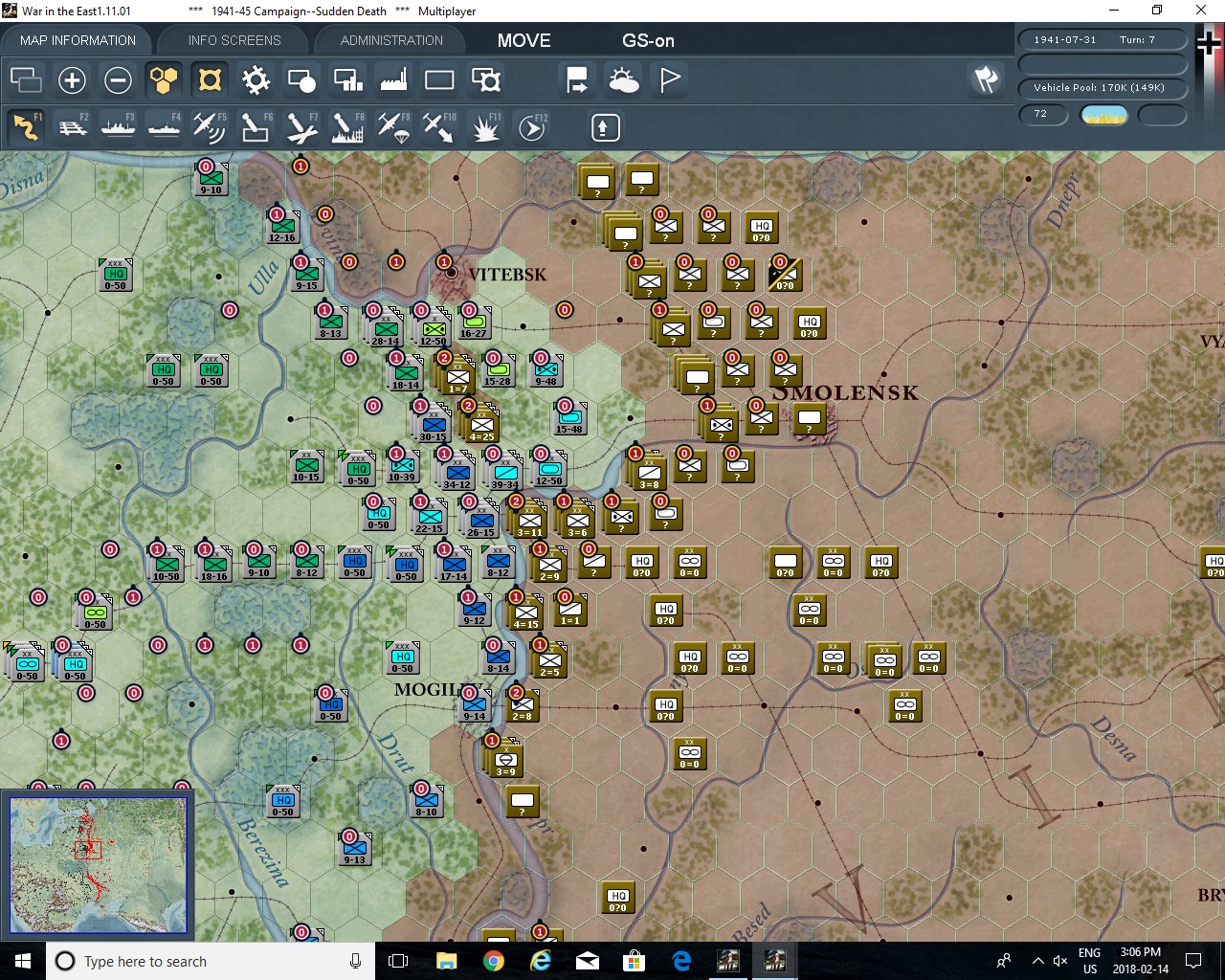
Task: Toggle the rectangle-with-bars unit display icon
Action: (x=347, y=79)
